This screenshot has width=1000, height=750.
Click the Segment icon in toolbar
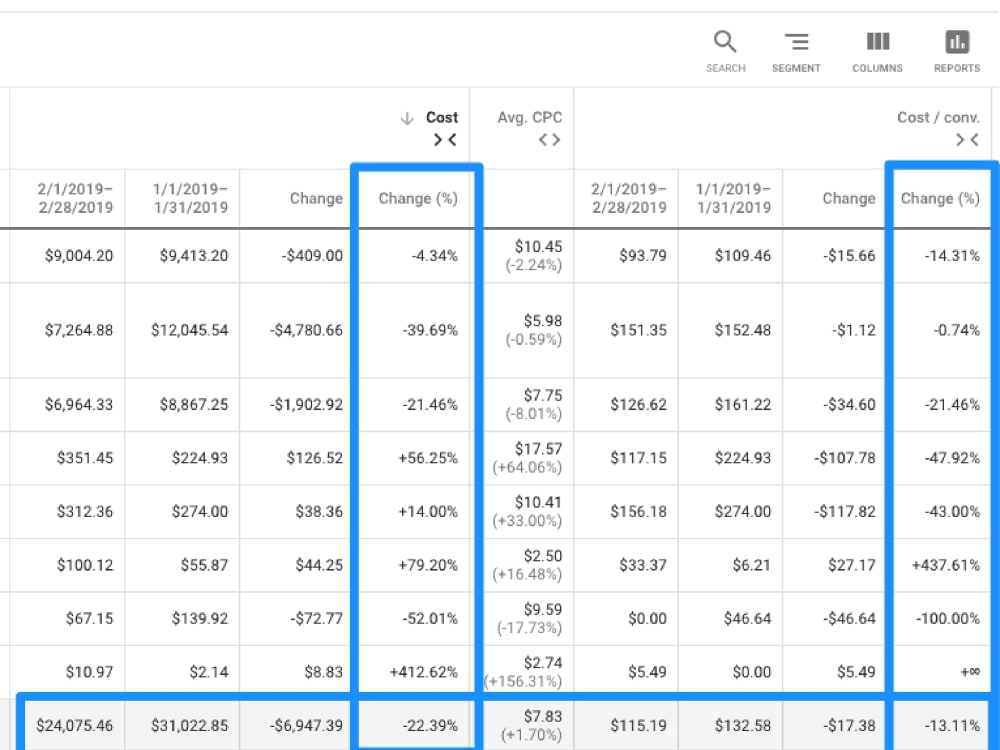coord(796,42)
